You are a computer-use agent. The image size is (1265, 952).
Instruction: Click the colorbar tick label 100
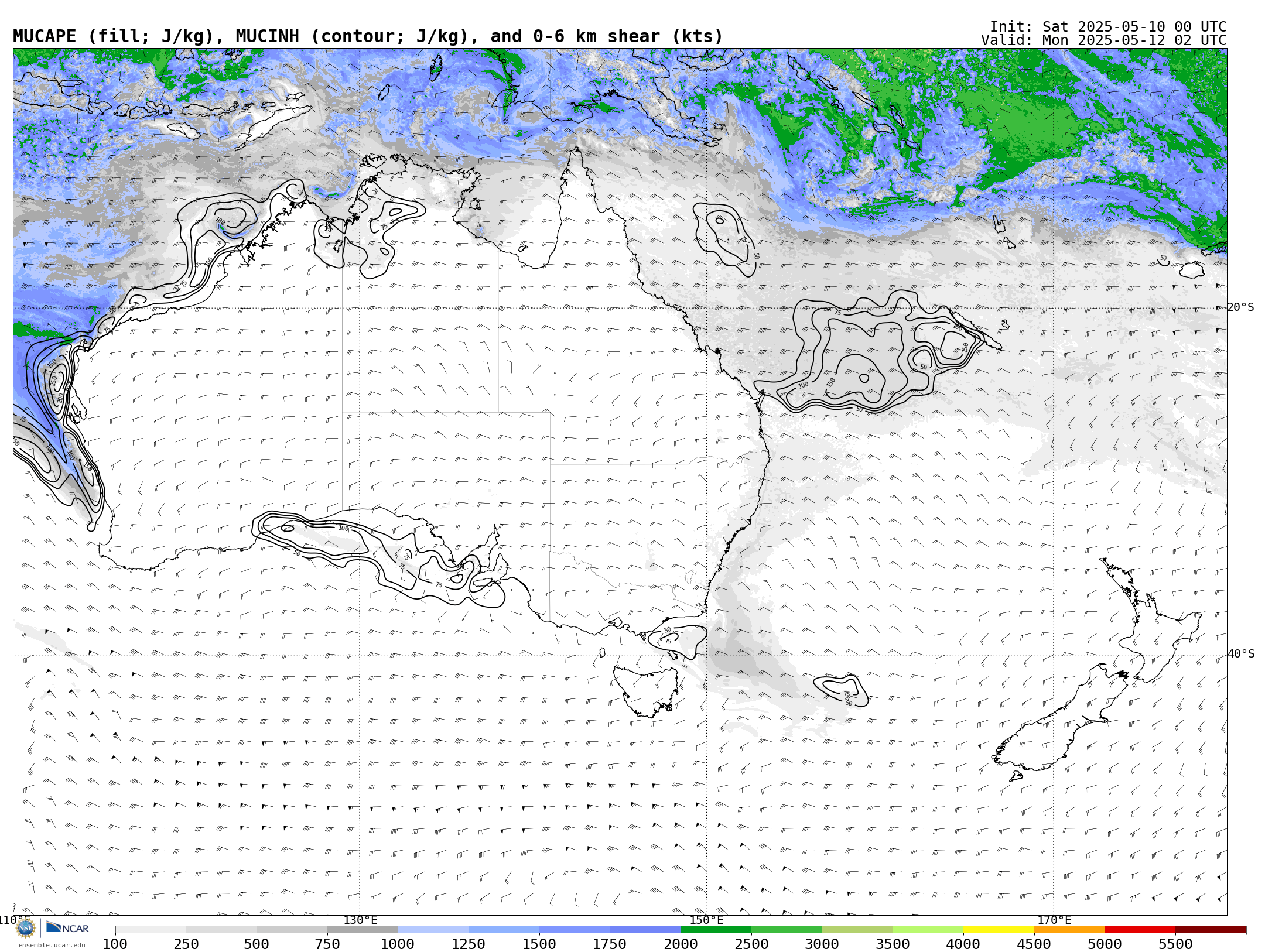[115, 944]
